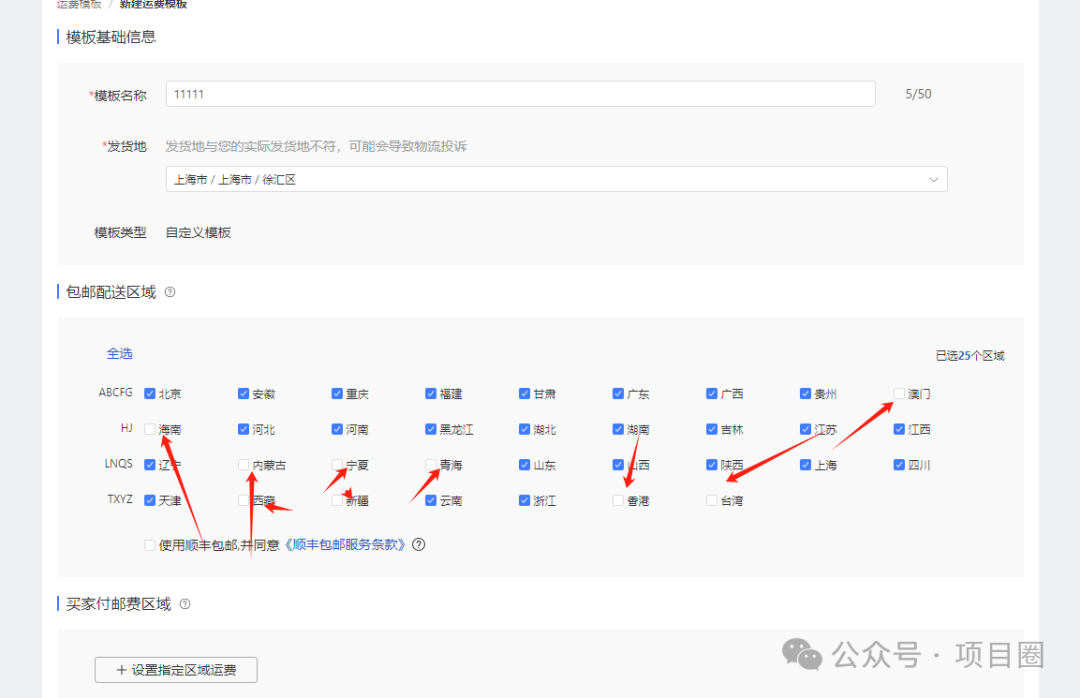Check the 台湾 checkbox
1080x698 pixels.
click(711, 500)
